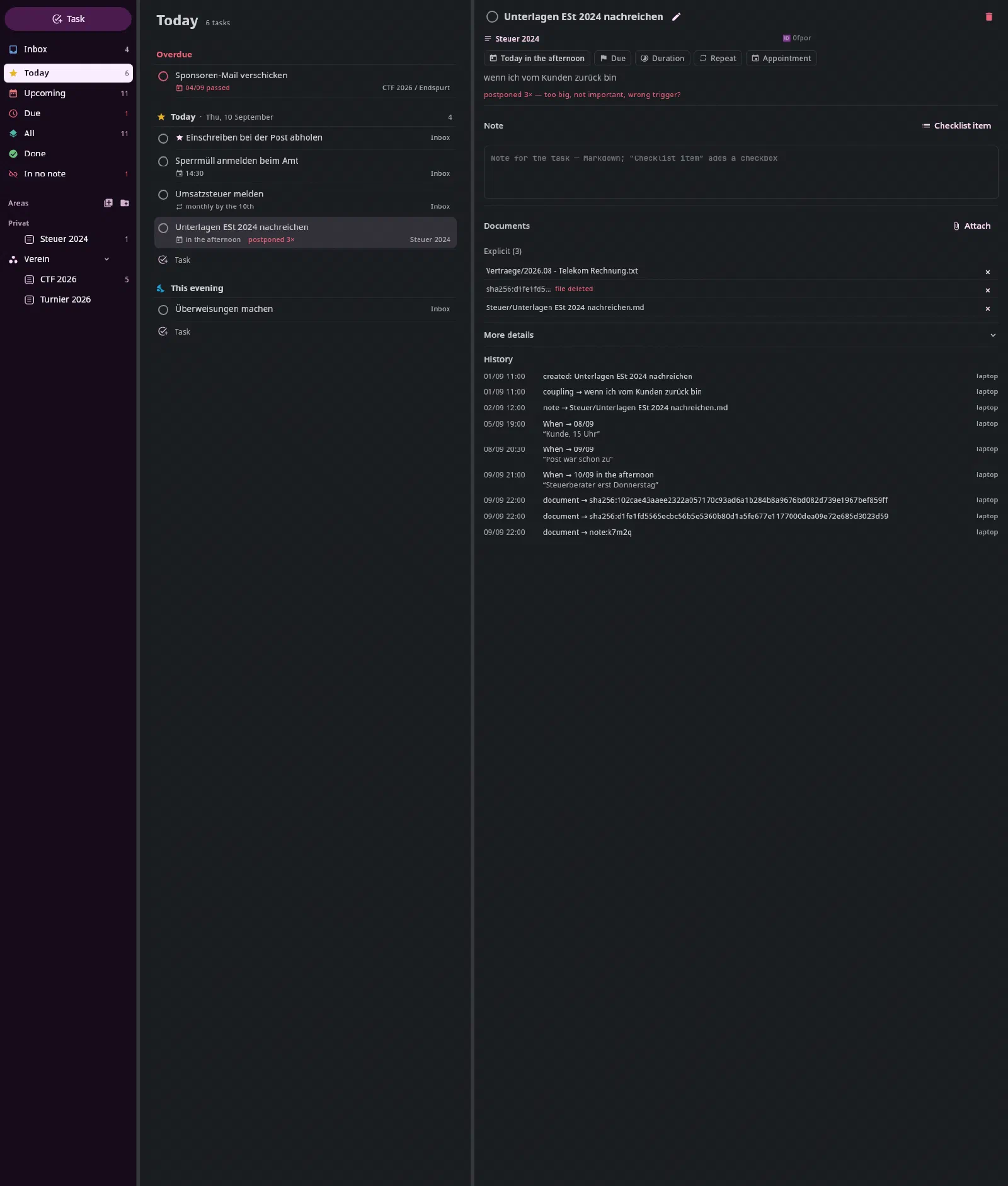
Task: Add a Checklist item to note
Action: click(x=956, y=126)
